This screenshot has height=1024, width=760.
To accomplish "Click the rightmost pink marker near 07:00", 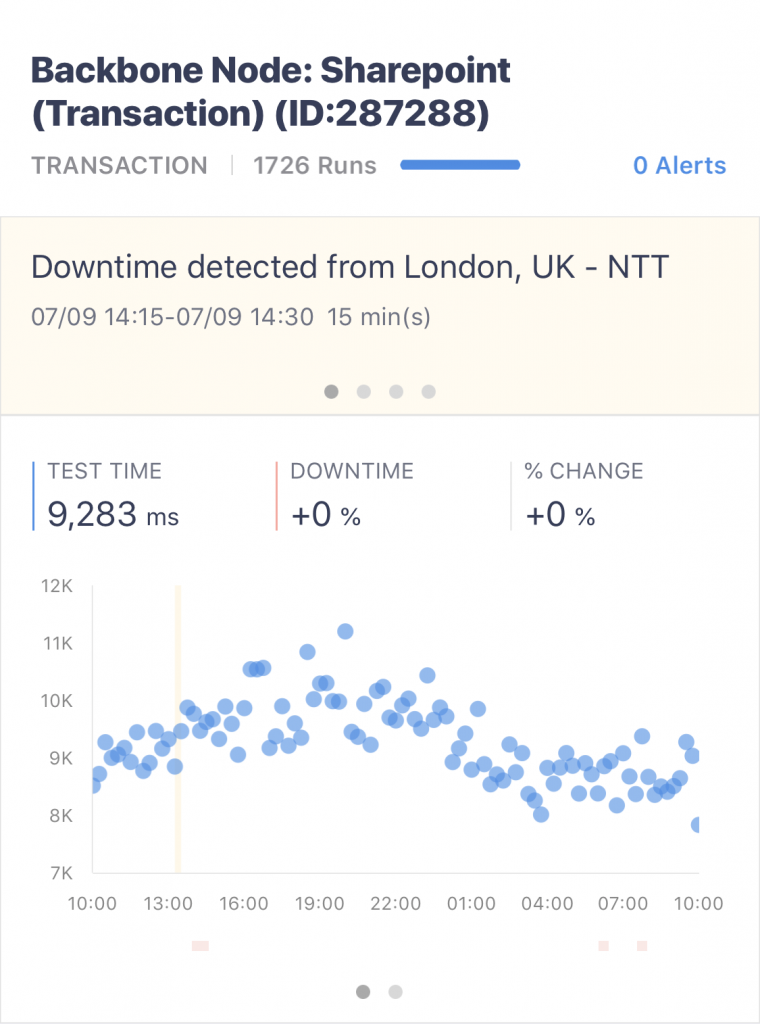I will tap(642, 946).
